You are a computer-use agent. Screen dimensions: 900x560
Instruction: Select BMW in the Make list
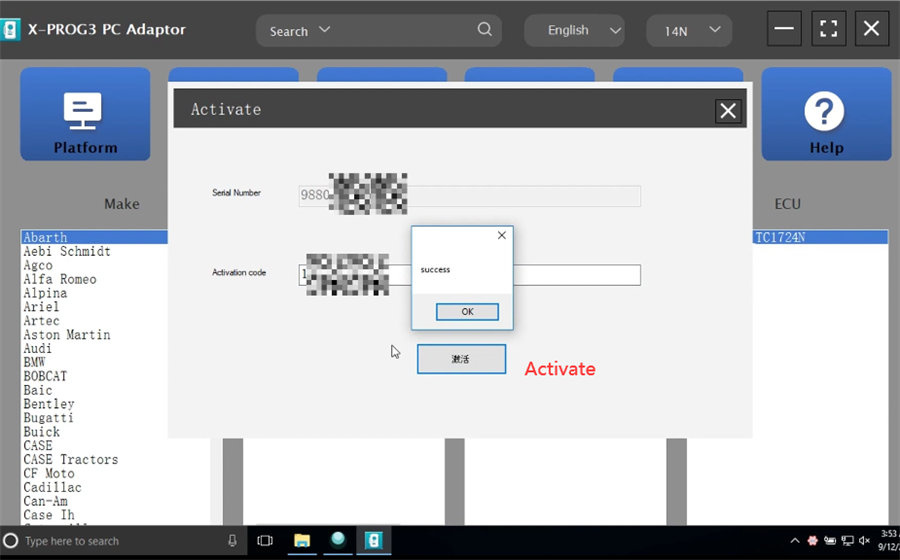point(34,362)
